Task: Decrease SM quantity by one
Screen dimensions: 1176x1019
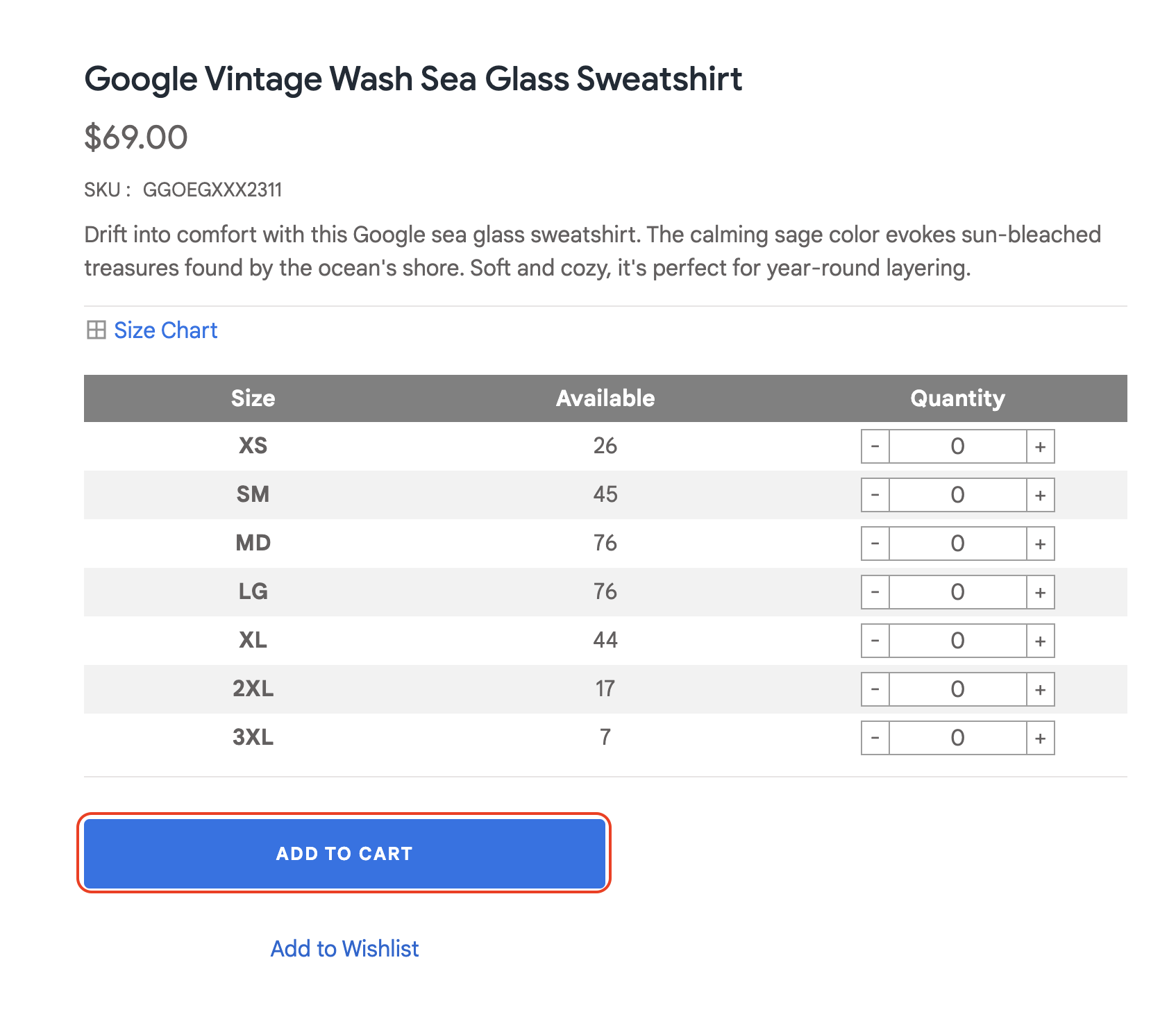Action: pyautogui.click(x=875, y=495)
